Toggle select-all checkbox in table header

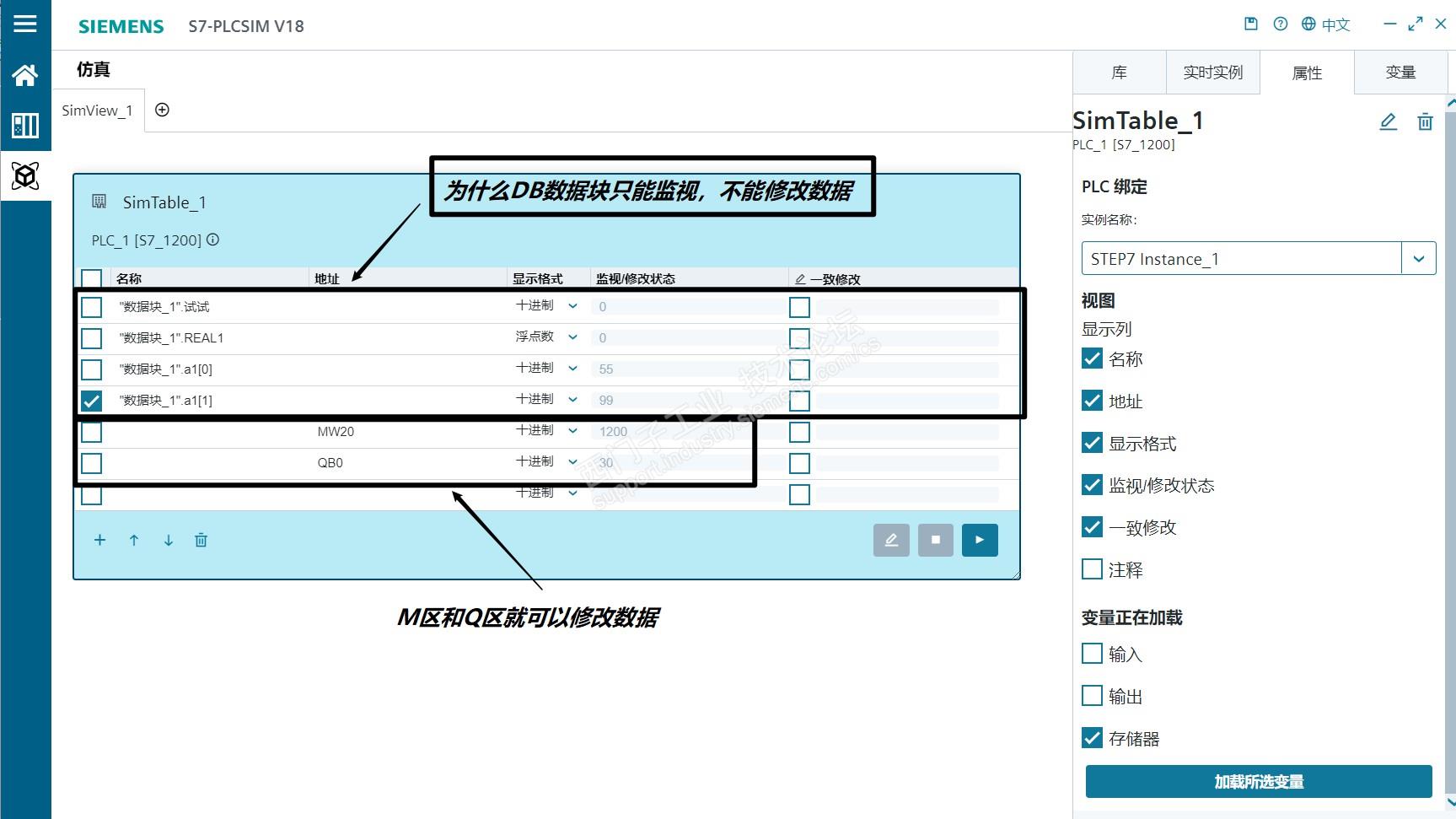[x=92, y=278]
